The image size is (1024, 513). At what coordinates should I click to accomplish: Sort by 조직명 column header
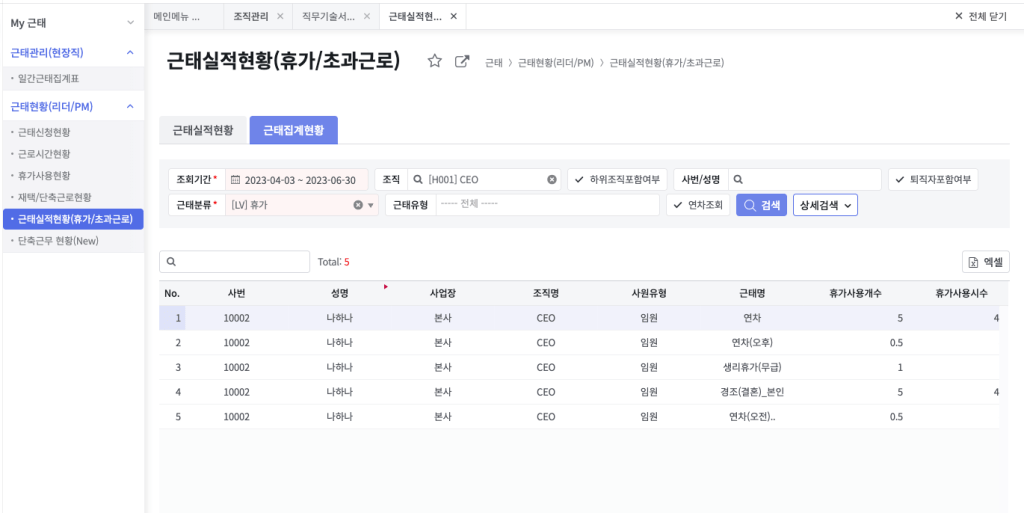545,294
